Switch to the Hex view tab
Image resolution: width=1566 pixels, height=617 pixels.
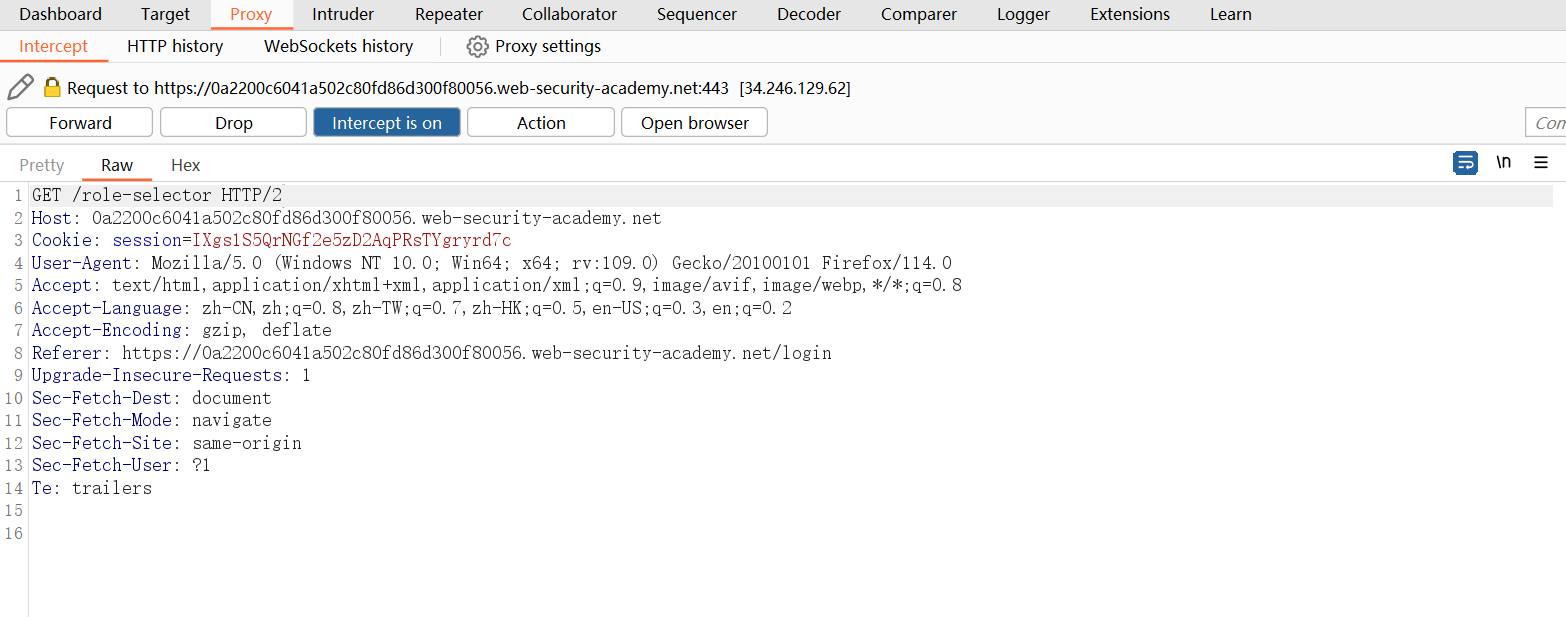[x=185, y=165]
